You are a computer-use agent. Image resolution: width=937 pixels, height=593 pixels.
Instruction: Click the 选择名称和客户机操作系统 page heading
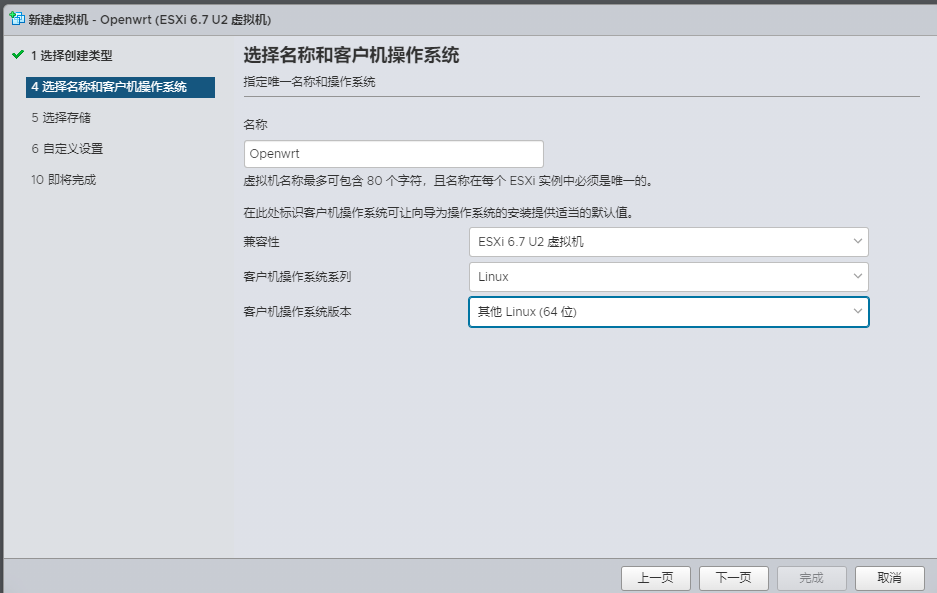[351, 56]
